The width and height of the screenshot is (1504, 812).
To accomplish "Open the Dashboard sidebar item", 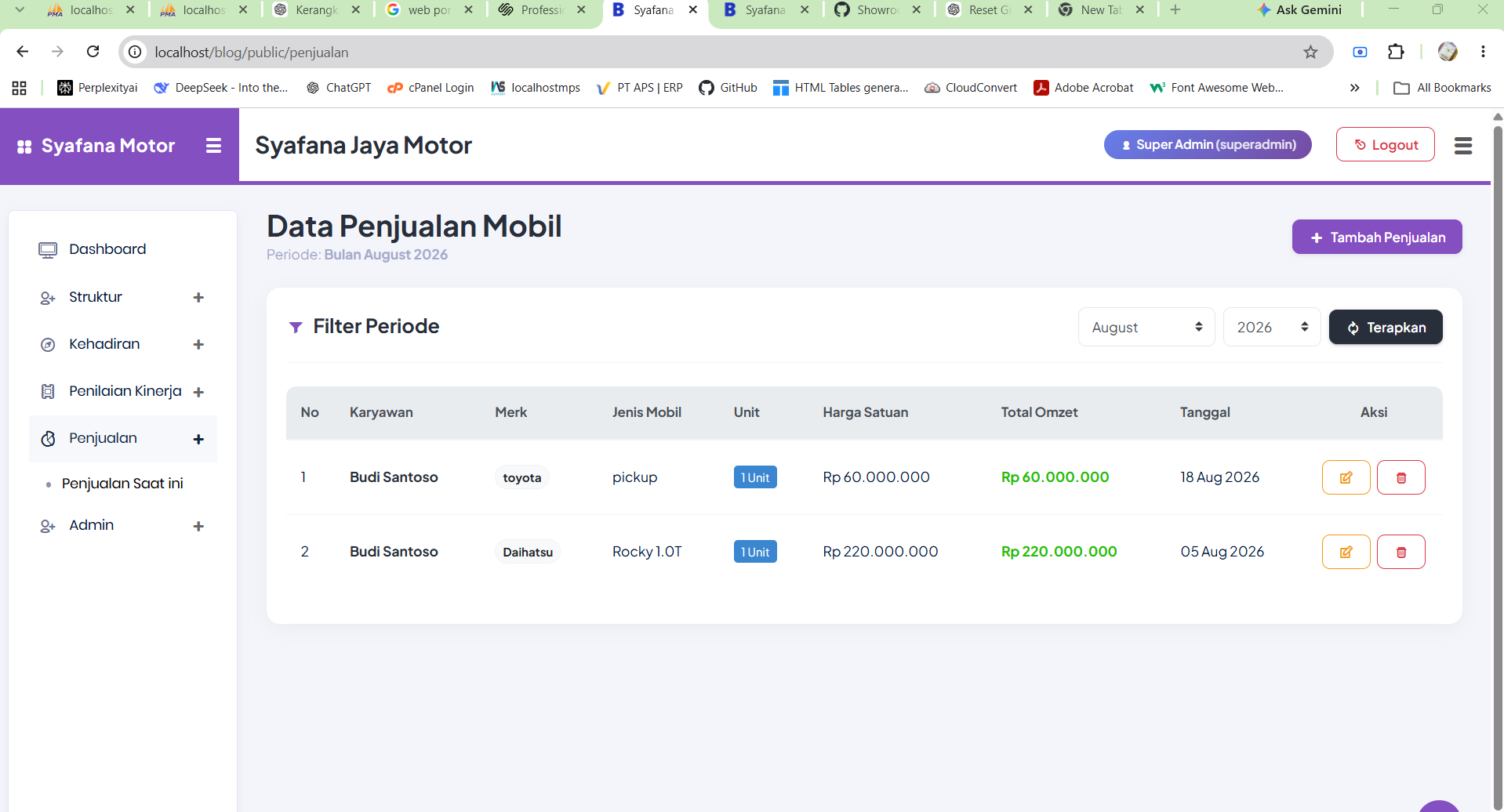I will (122, 249).
